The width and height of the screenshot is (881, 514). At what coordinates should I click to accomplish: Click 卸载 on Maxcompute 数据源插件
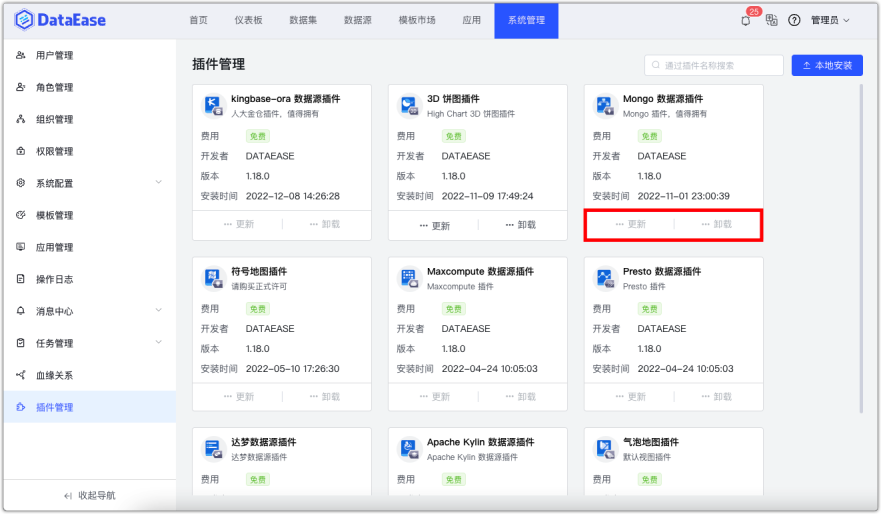click(520, 397)
